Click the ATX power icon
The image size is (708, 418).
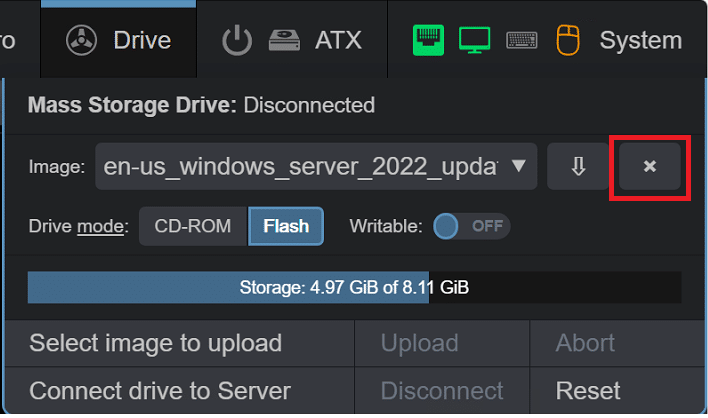[237, 41]
